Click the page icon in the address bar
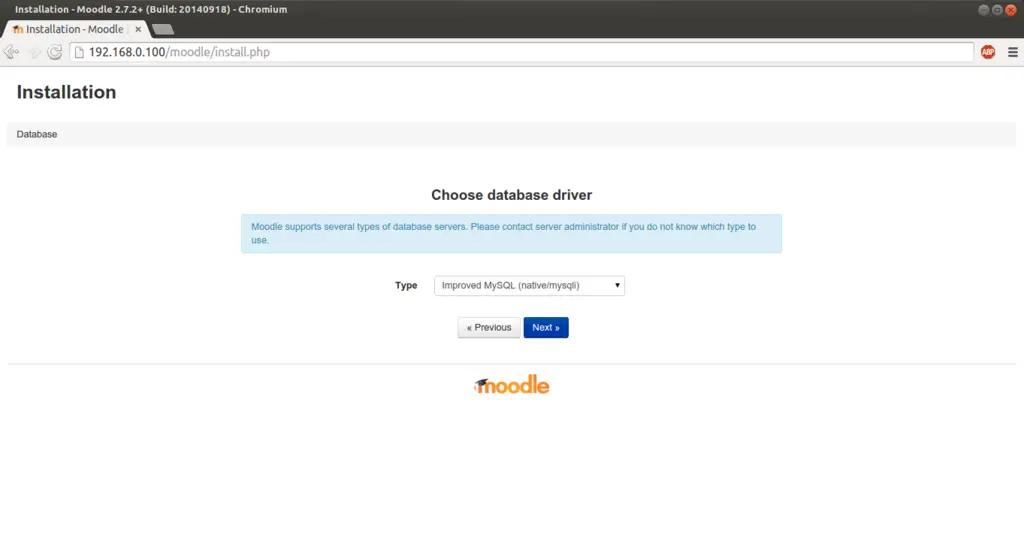The image size is (1024, 535). tap(80, 52)
